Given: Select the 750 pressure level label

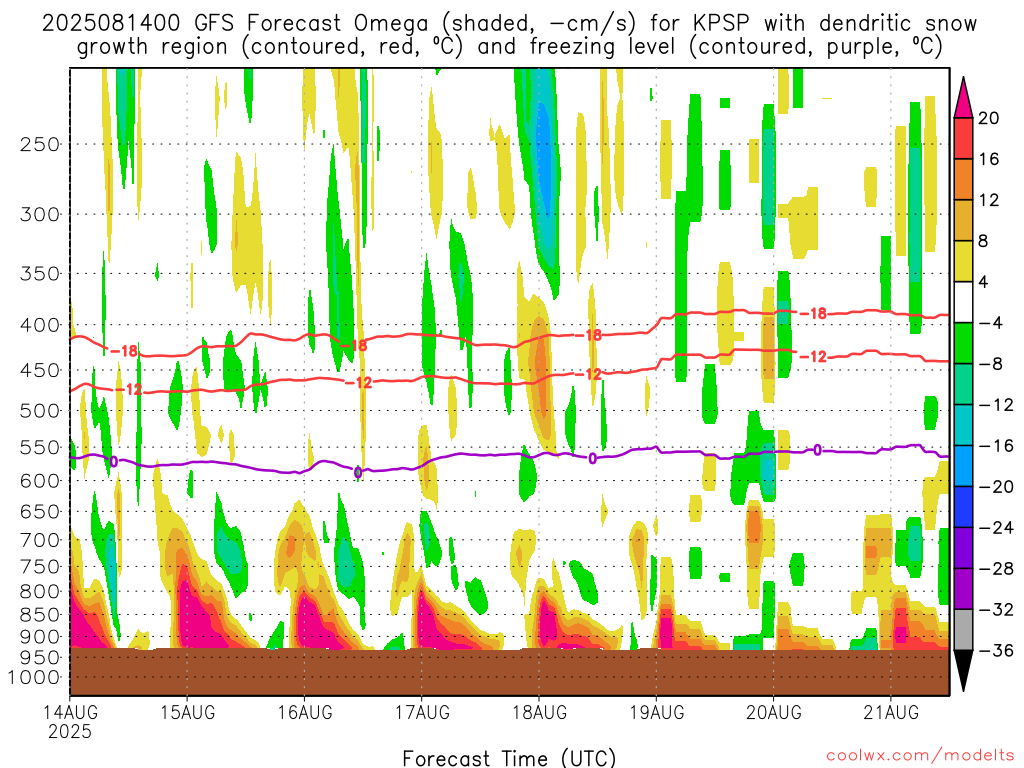Looking at the screenshot, I should (x=40, y=567).
